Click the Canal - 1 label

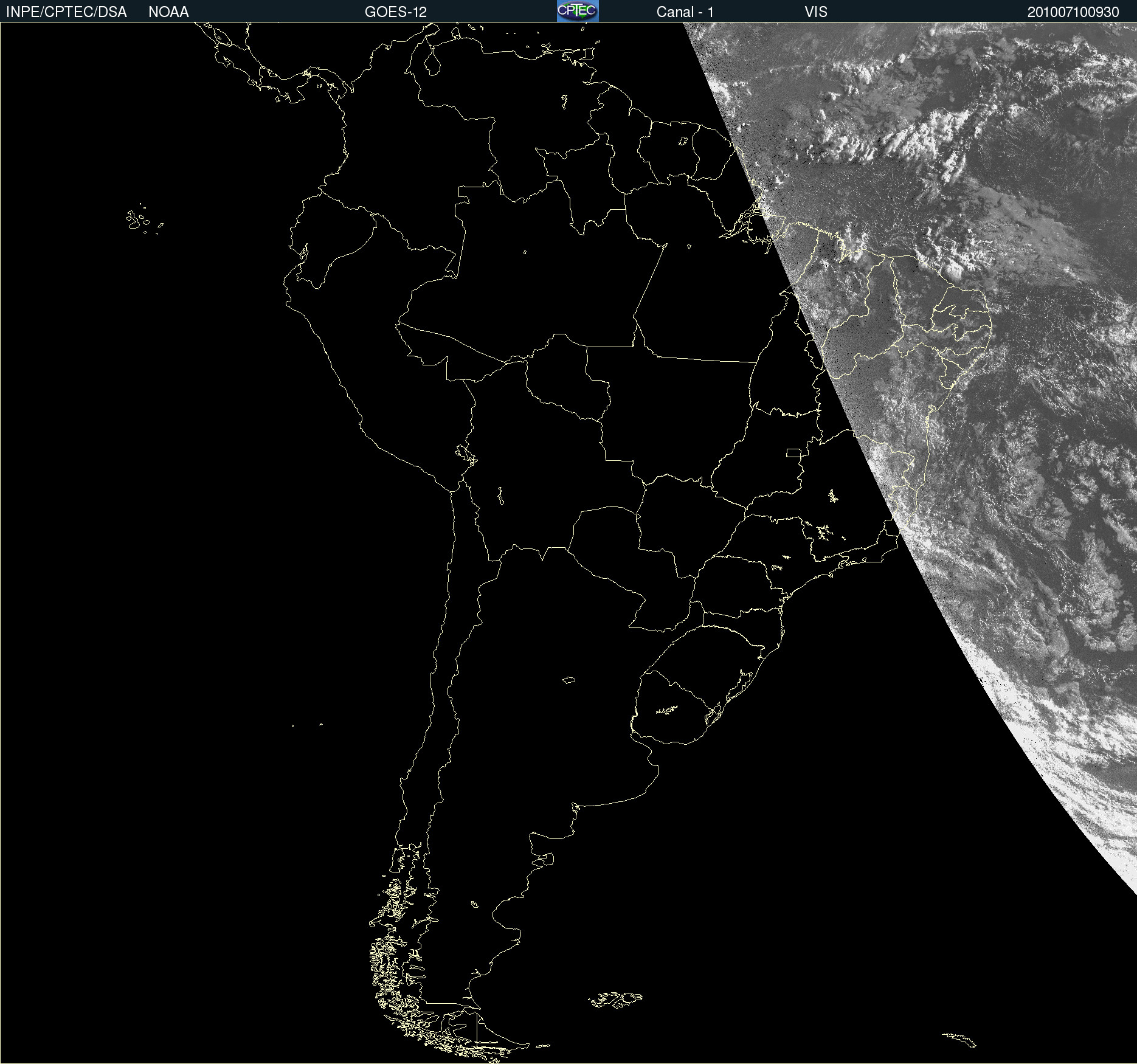click(x=685, y=12)
